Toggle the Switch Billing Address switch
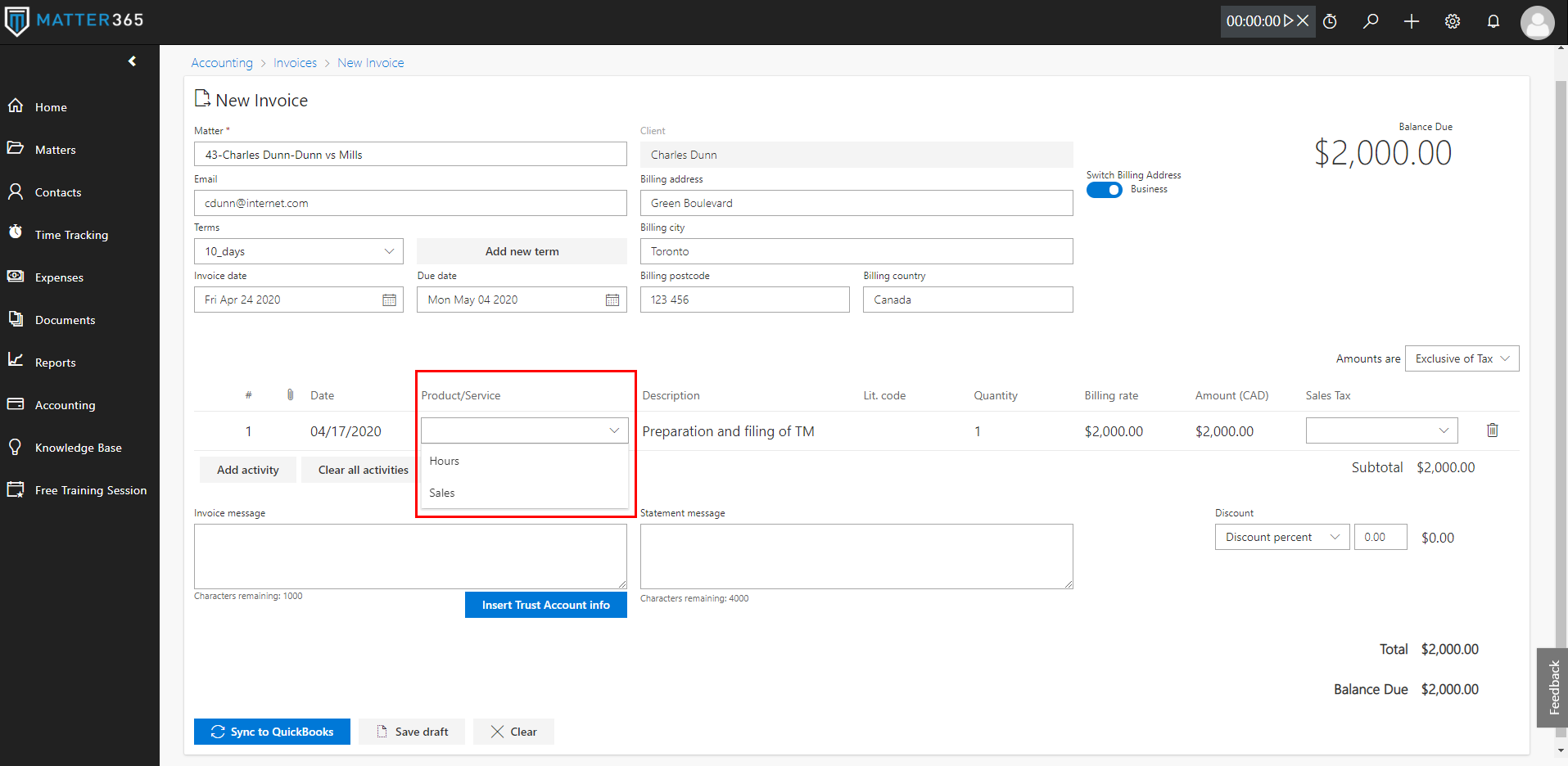This screenshot has width=1568, height=766. pos(1104,190)
